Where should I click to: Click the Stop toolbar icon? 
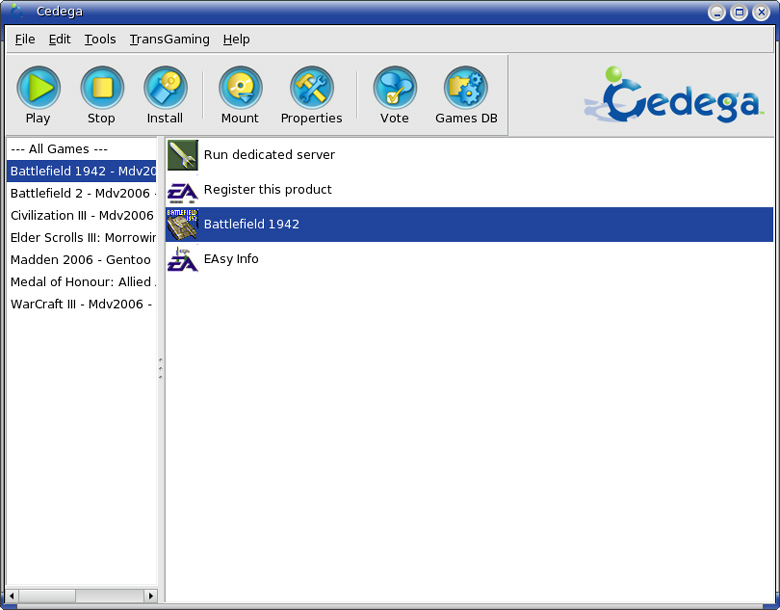point(101,88)
